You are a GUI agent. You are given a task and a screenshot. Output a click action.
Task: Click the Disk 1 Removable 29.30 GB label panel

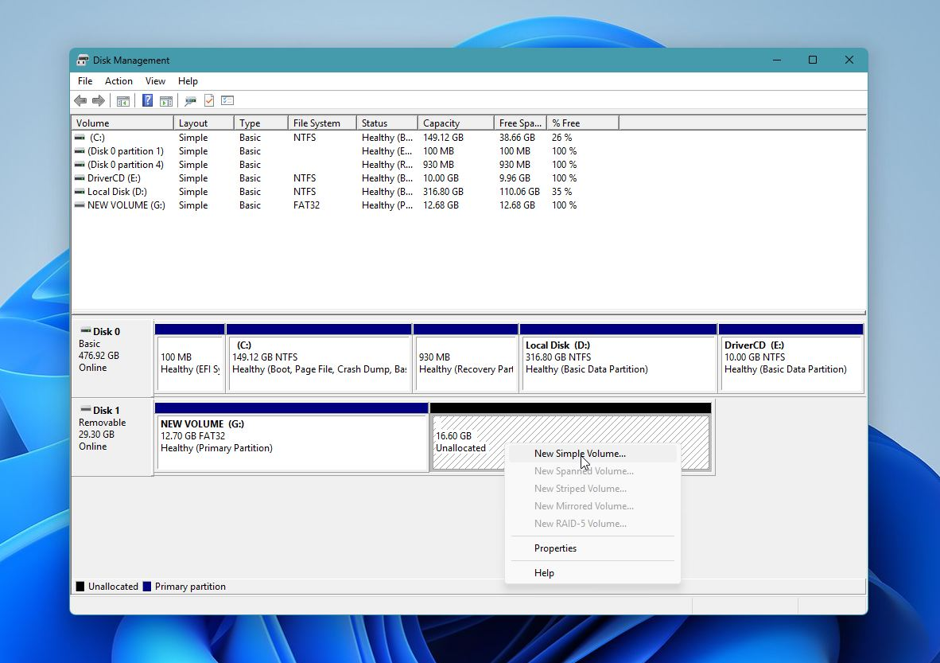(112, 437)
